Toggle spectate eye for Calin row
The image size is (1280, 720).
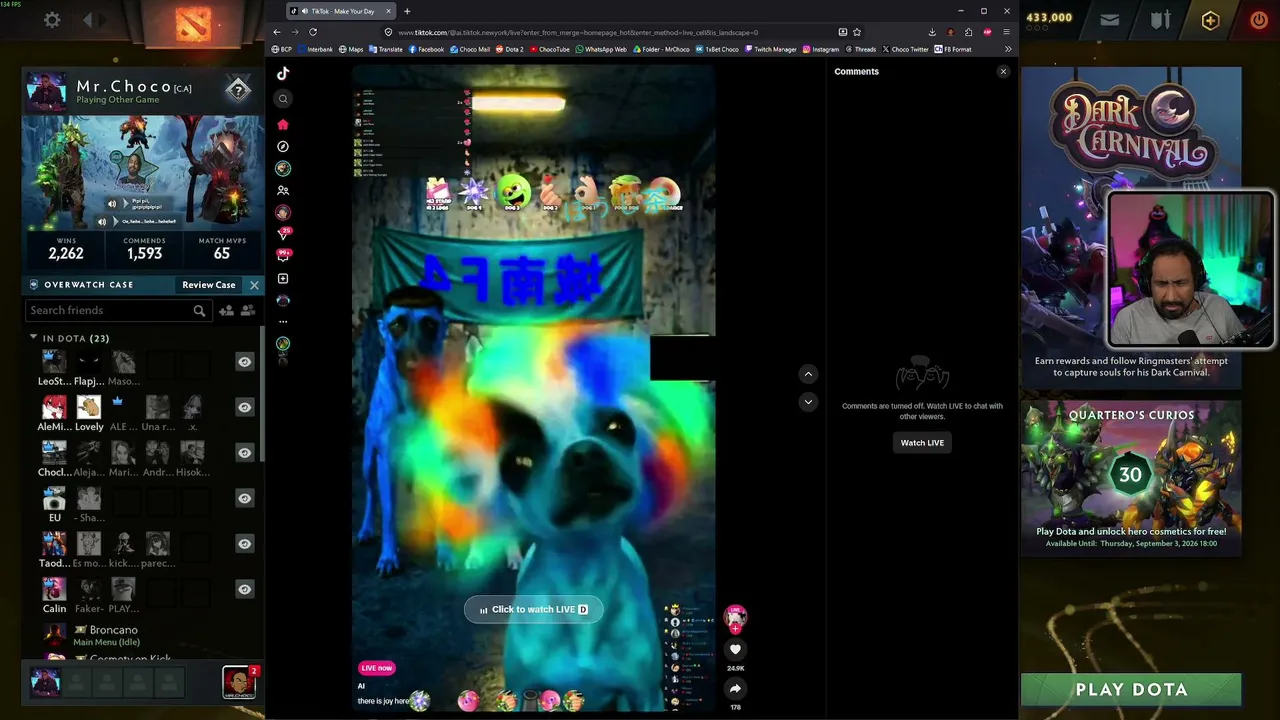[244, 589]
